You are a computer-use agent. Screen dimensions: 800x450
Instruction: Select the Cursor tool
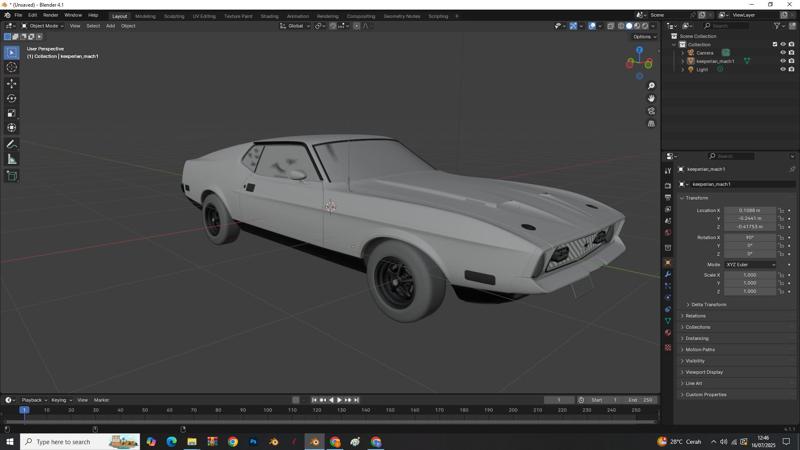(12, 67)
